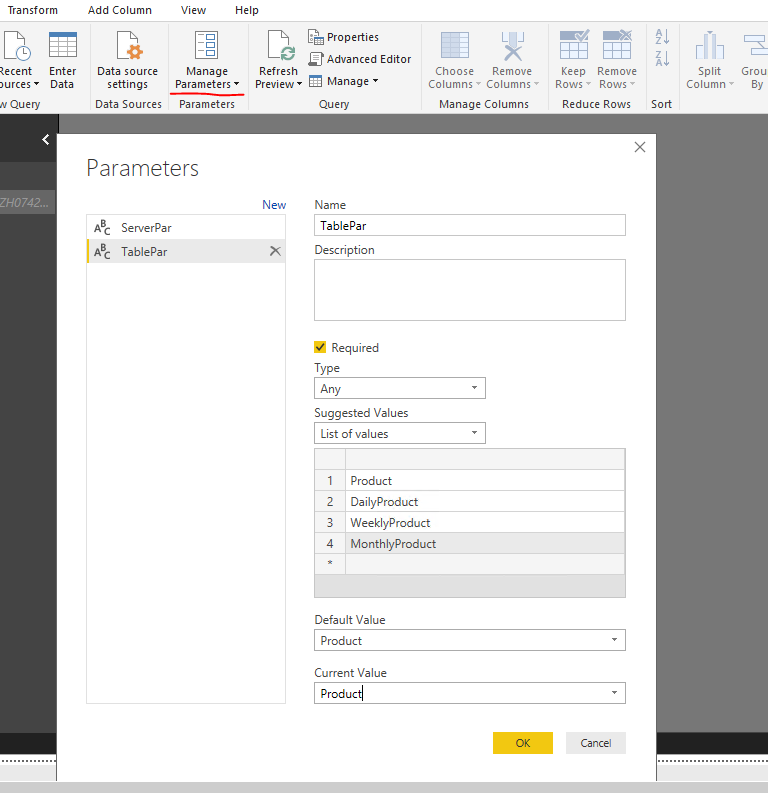
Task: Select the ZH0742 query in the pane
Action: (27, 202)
